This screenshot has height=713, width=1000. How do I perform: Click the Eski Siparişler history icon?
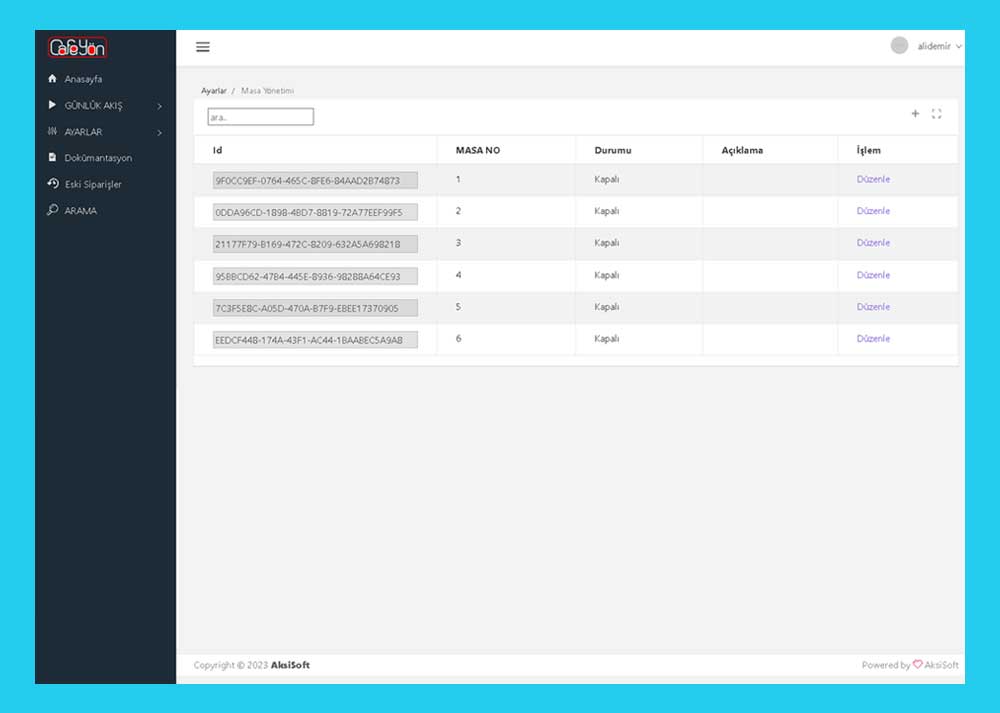(52, 184)
